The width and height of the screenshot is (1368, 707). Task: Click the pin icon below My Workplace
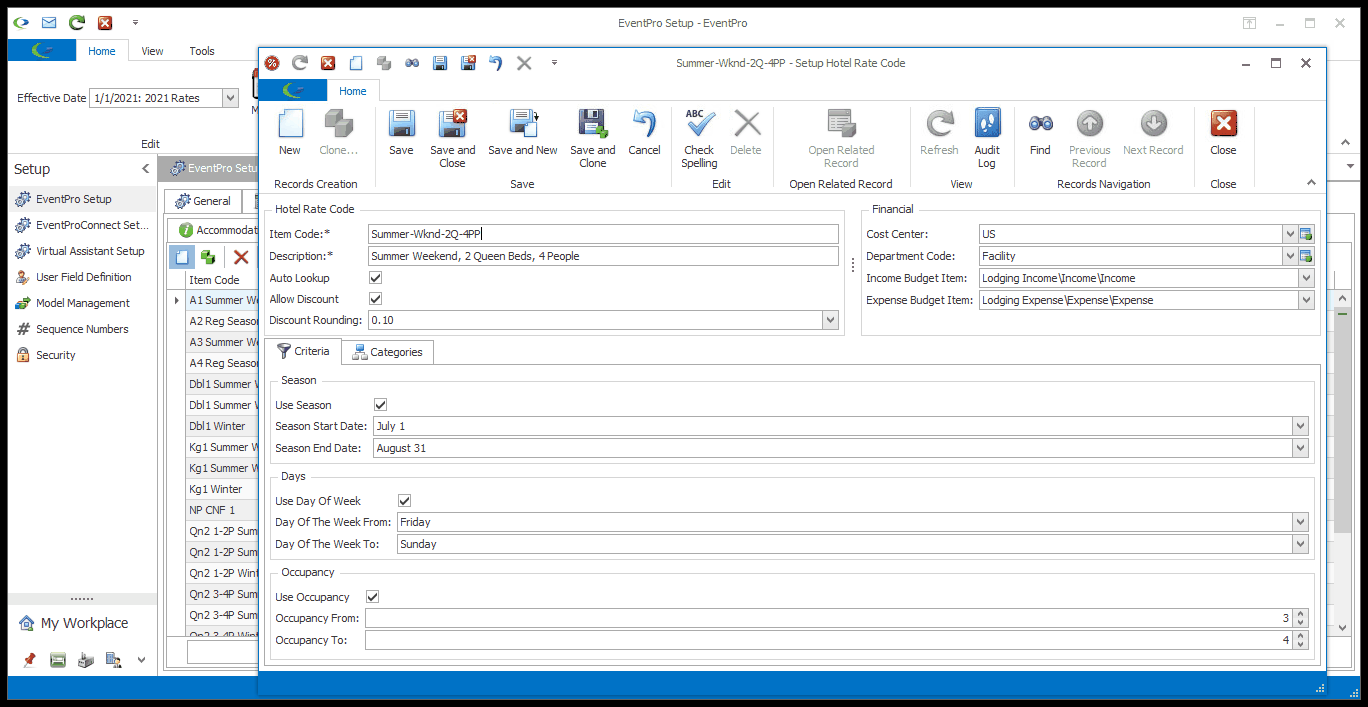point(29,660)
